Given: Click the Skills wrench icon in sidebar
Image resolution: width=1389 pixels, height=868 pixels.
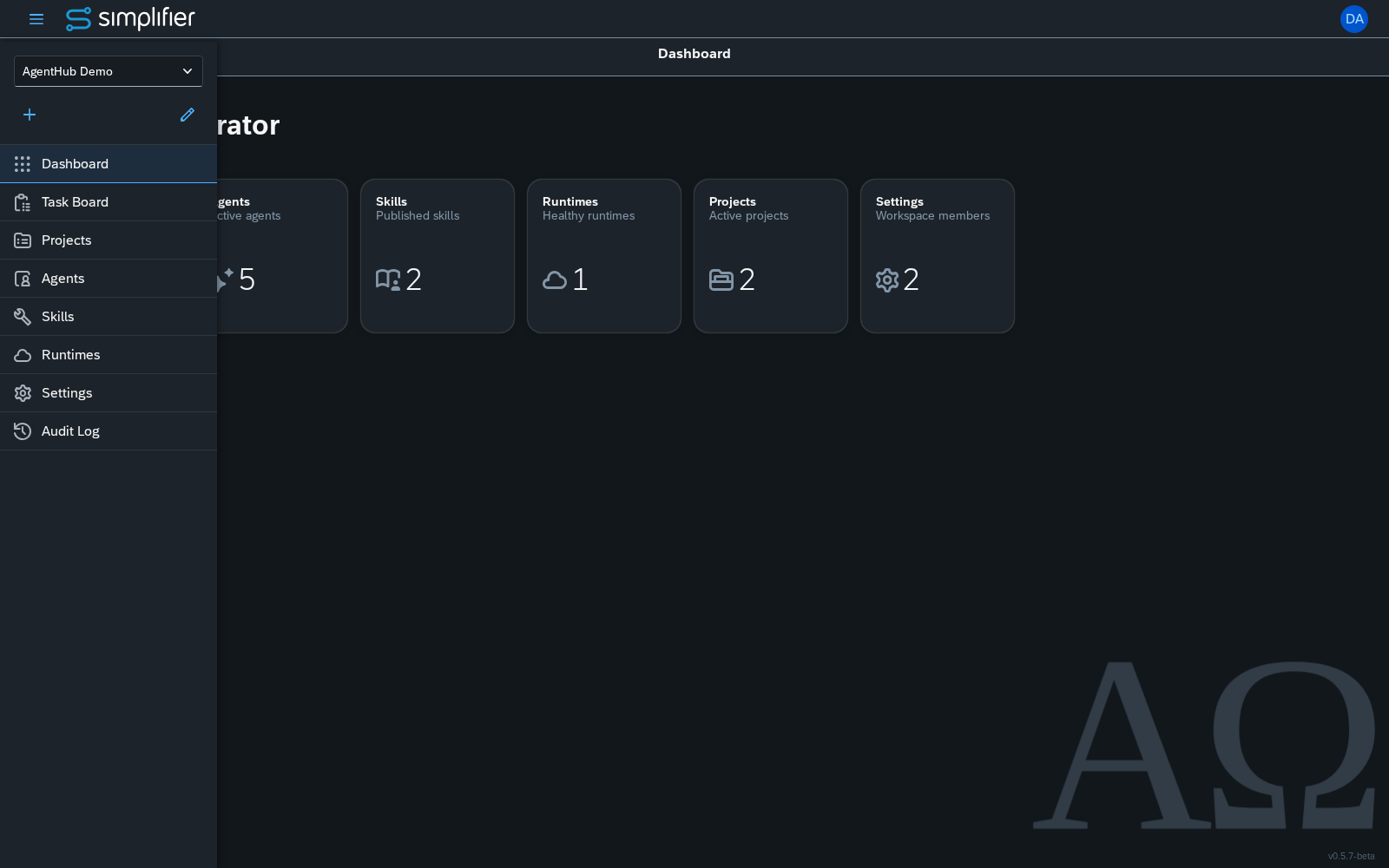Looking at the screenshot, I should pos(23,317).
